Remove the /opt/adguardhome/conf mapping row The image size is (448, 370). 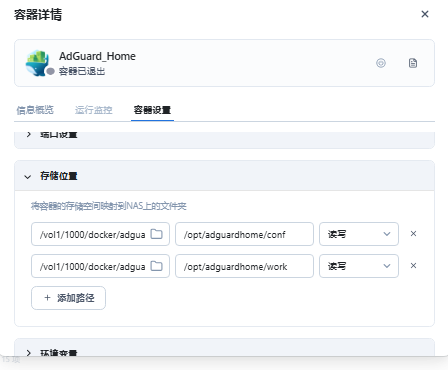(x=413, y=234)
